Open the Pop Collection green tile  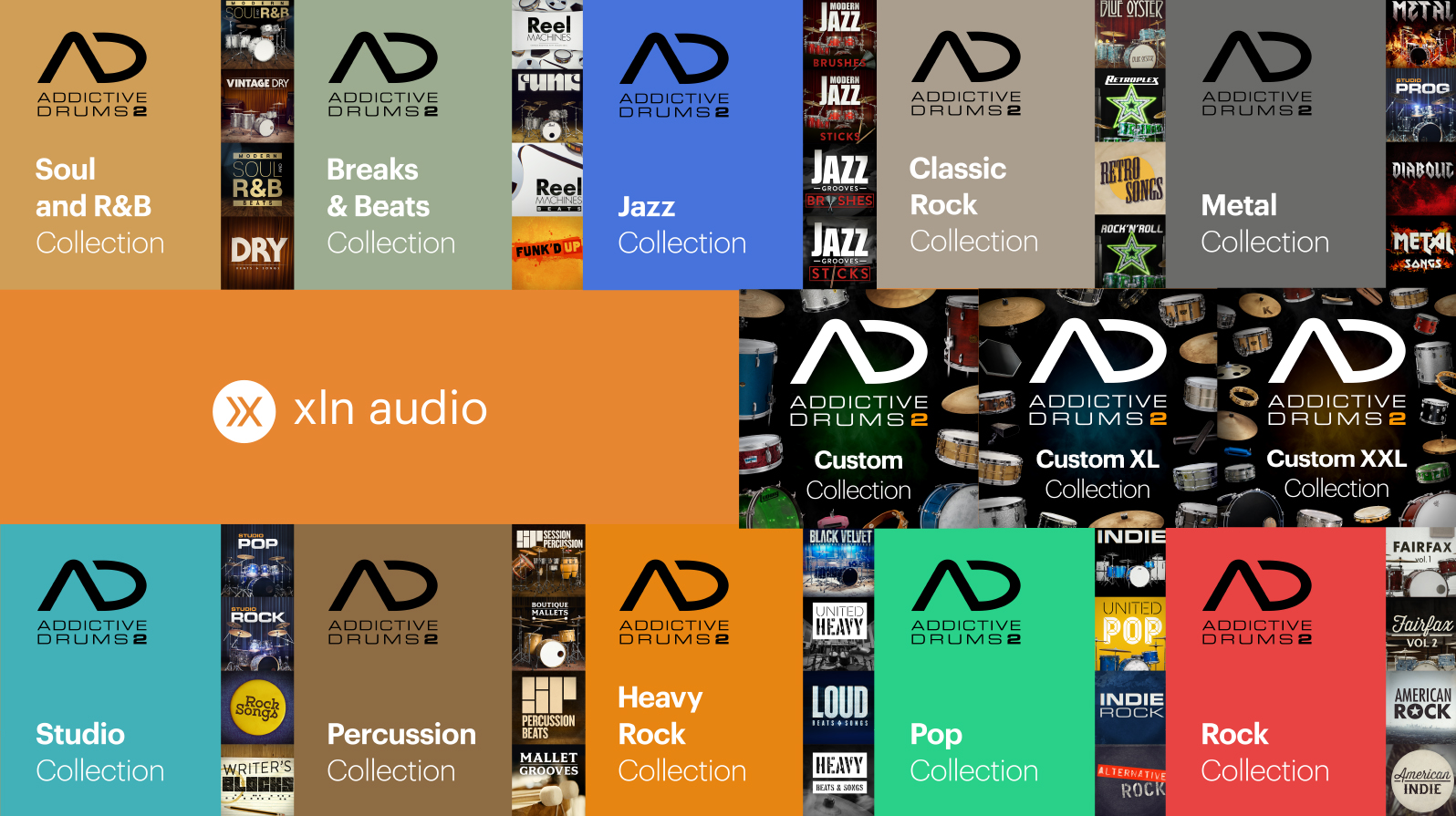point(984,670)
